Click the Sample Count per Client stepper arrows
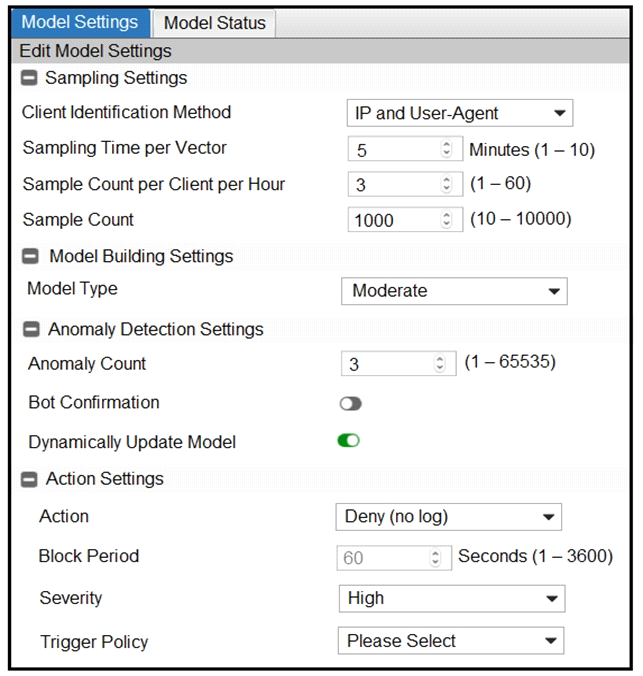The height and width of the screenshot is (676, 643). [x=446, y=185]
